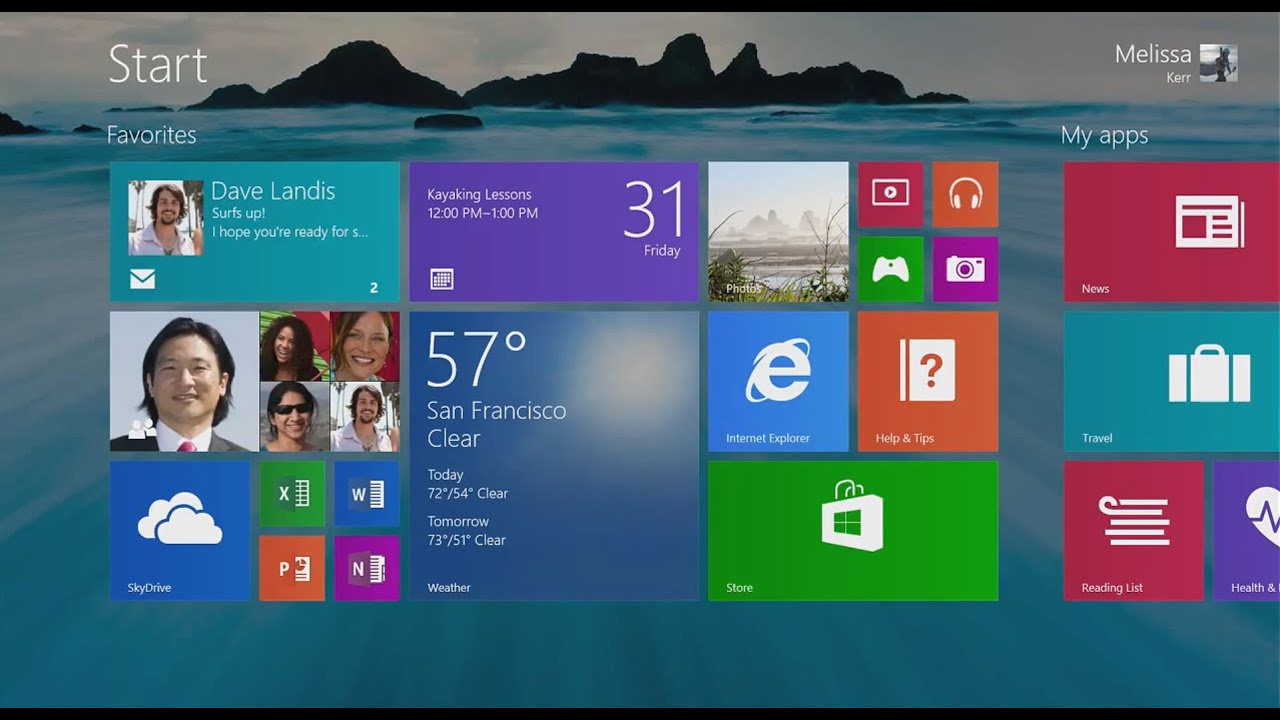Click Today 72°/54° Clear forecast
Image resolution: width=1280 pixels, height=720 pixels.
pos(468,484)
